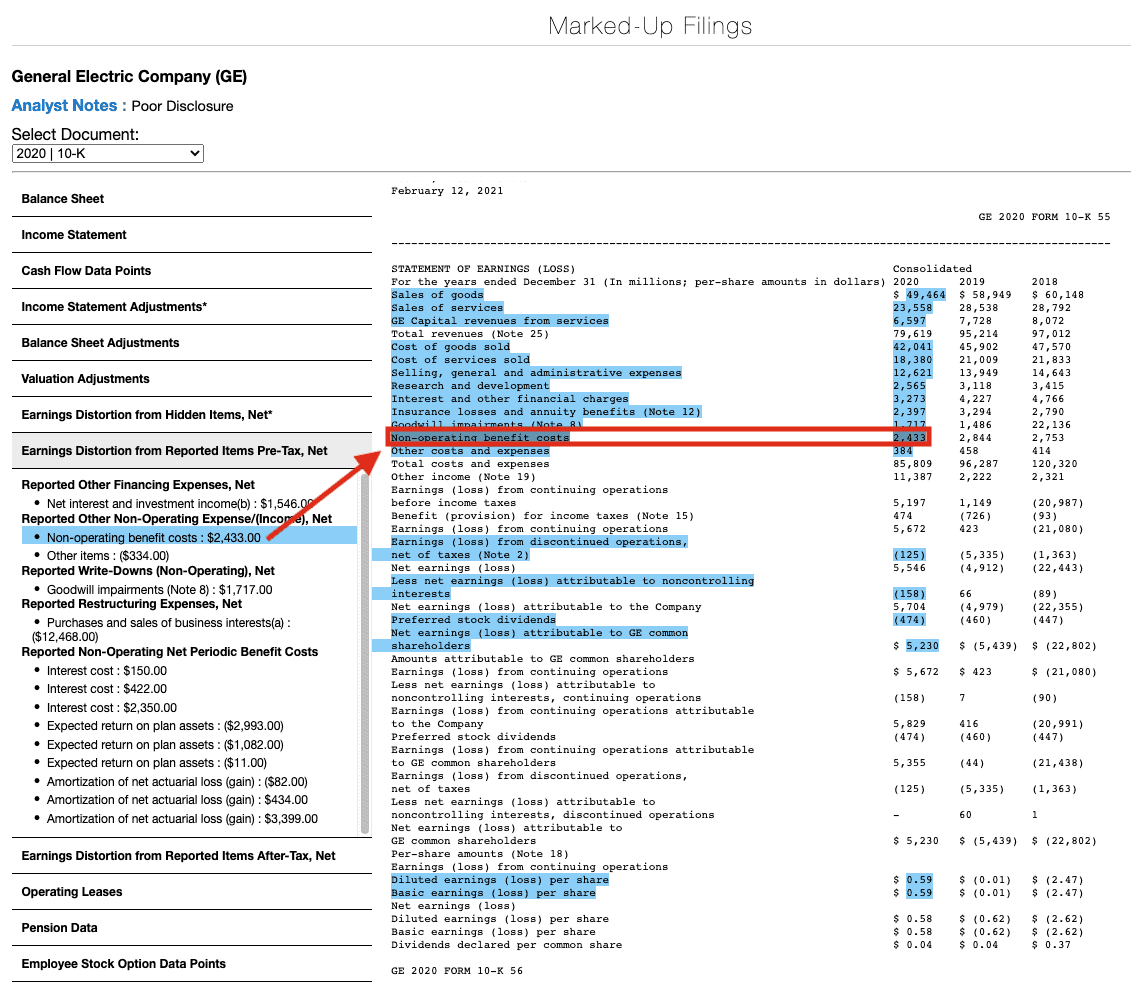Select Amortization of net actuarial loss : $3,399.00
Image resolution: width=1131 pixels, height=987 pixels.
coord(182,820)
